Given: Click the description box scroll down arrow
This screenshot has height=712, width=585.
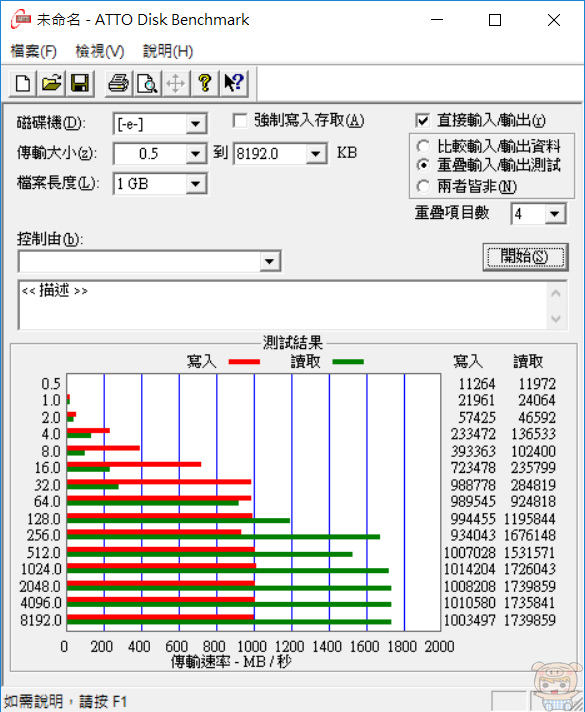Looking at the screenshot, I should tap(556, 318).
